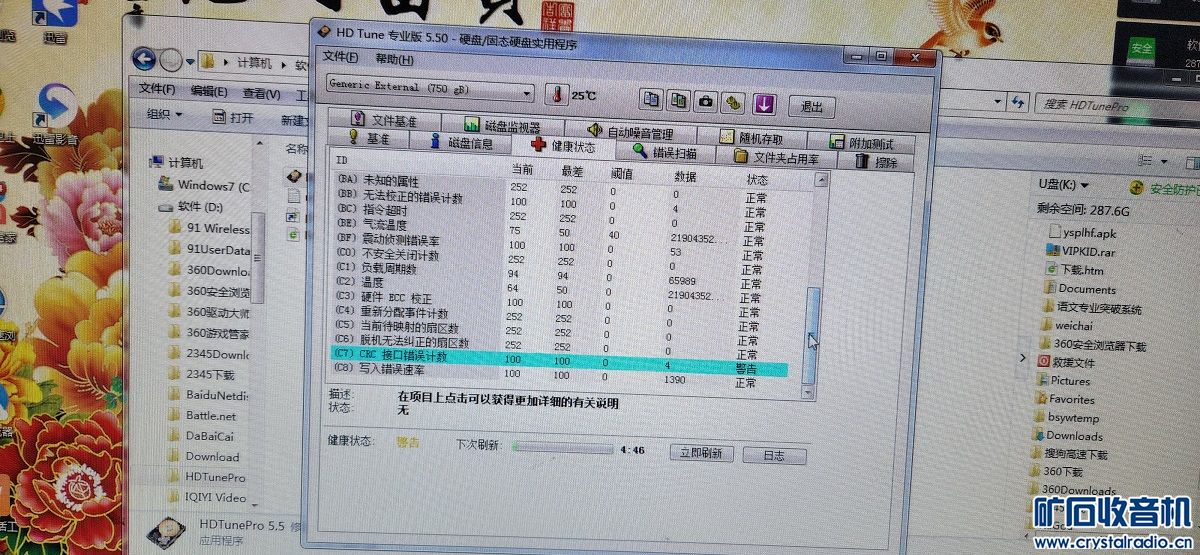
Task: Click the 数据 column header
Action: pyautogui.click(x=684, y=177)
